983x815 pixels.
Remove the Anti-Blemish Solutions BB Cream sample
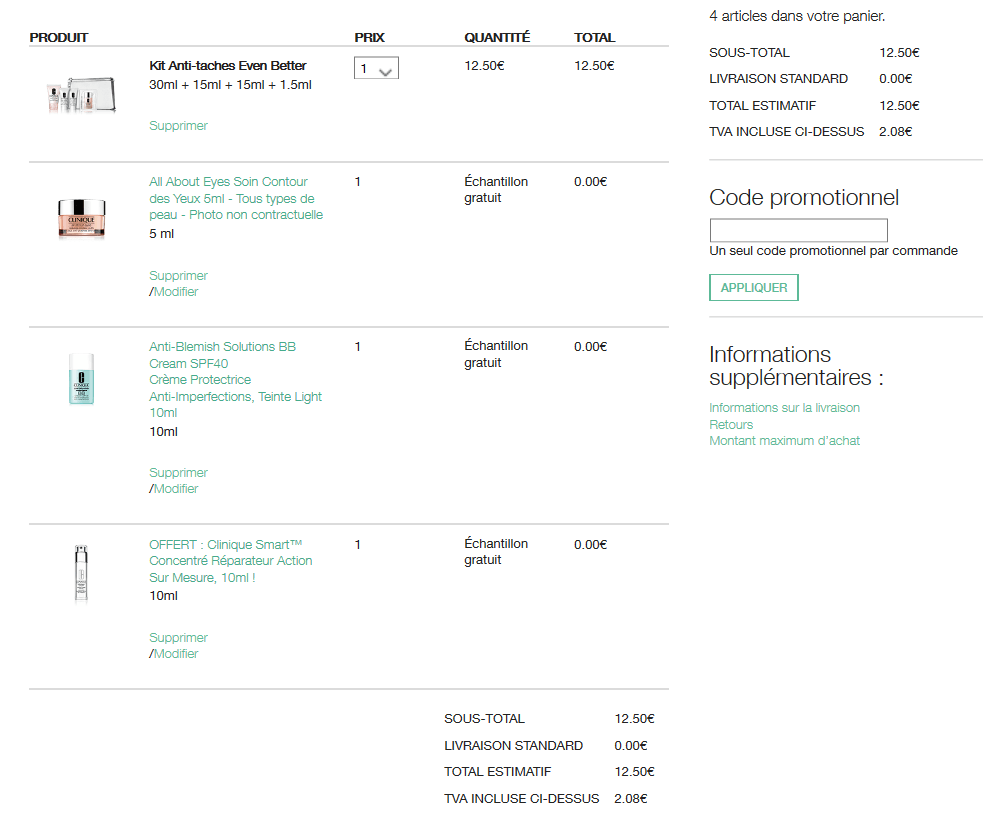pyautogui.click(x=178, y=473)
